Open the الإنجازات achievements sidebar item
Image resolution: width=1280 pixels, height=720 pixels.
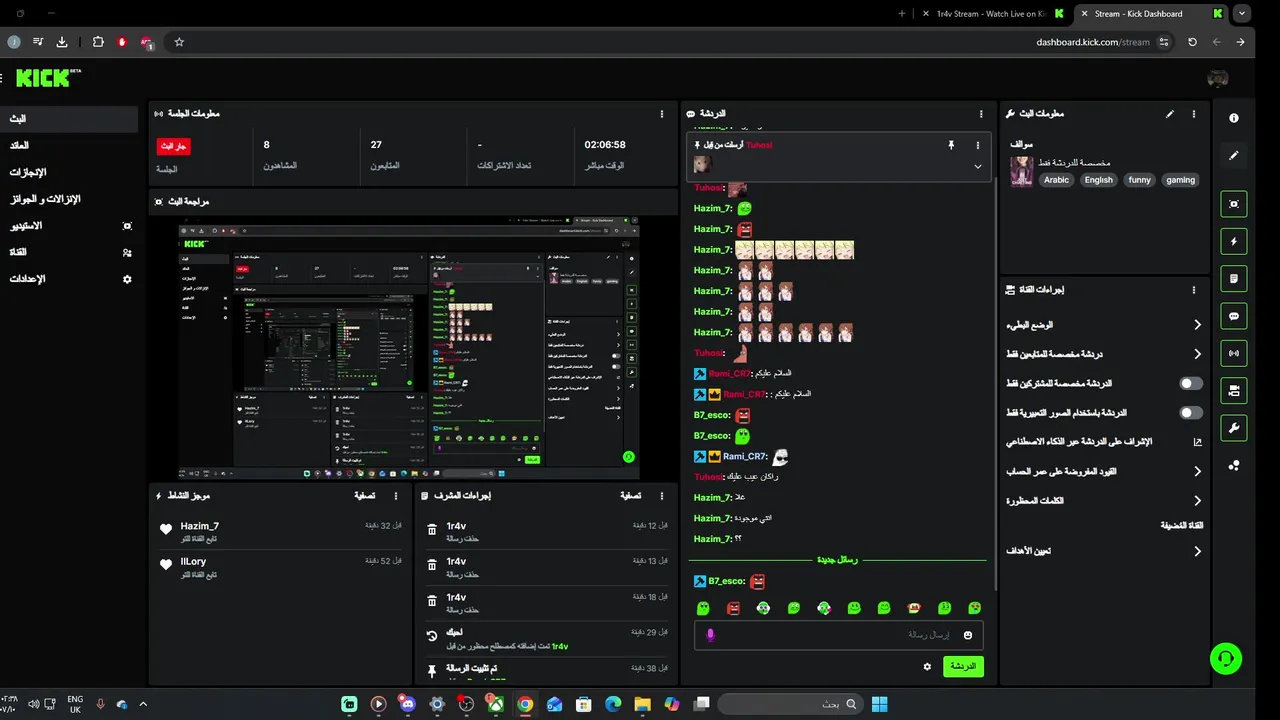(x=69, y=172)
